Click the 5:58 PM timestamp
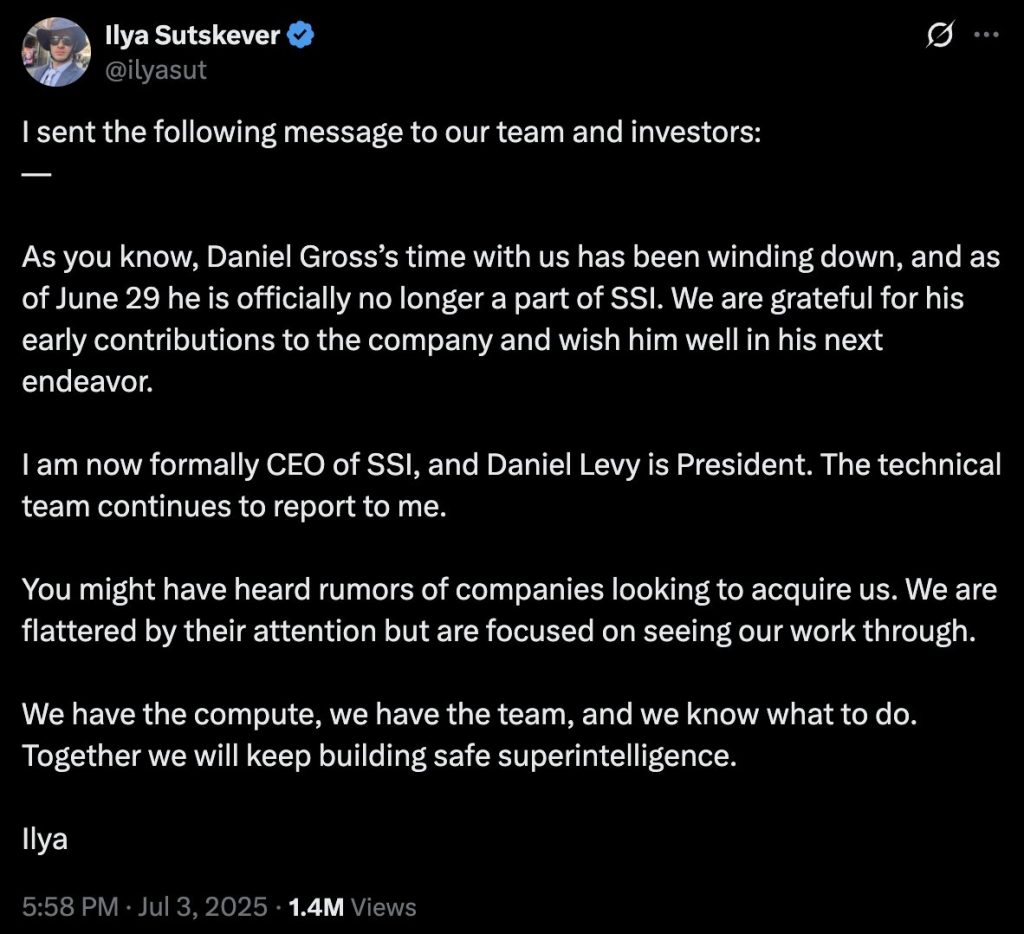 (x=70, y=907)
